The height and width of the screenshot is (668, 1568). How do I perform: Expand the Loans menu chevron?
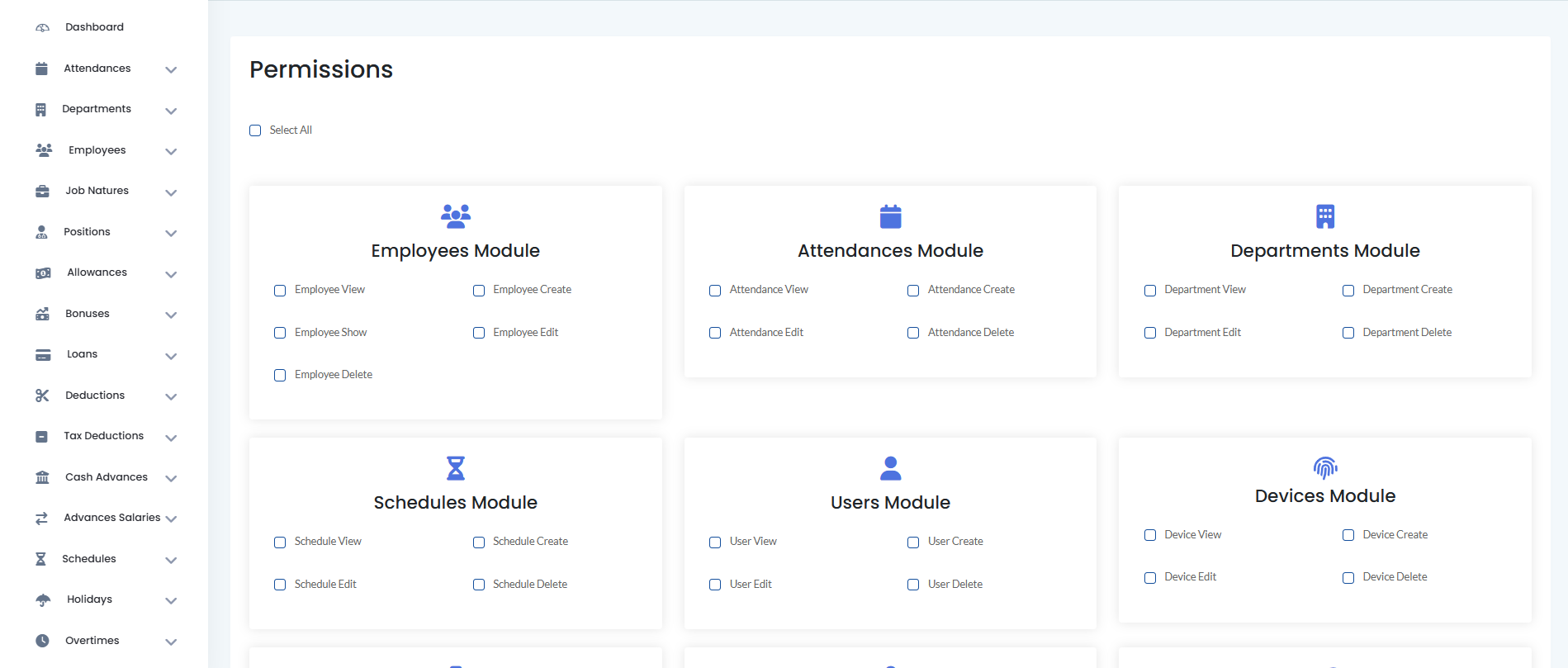(x=171, y=357)
